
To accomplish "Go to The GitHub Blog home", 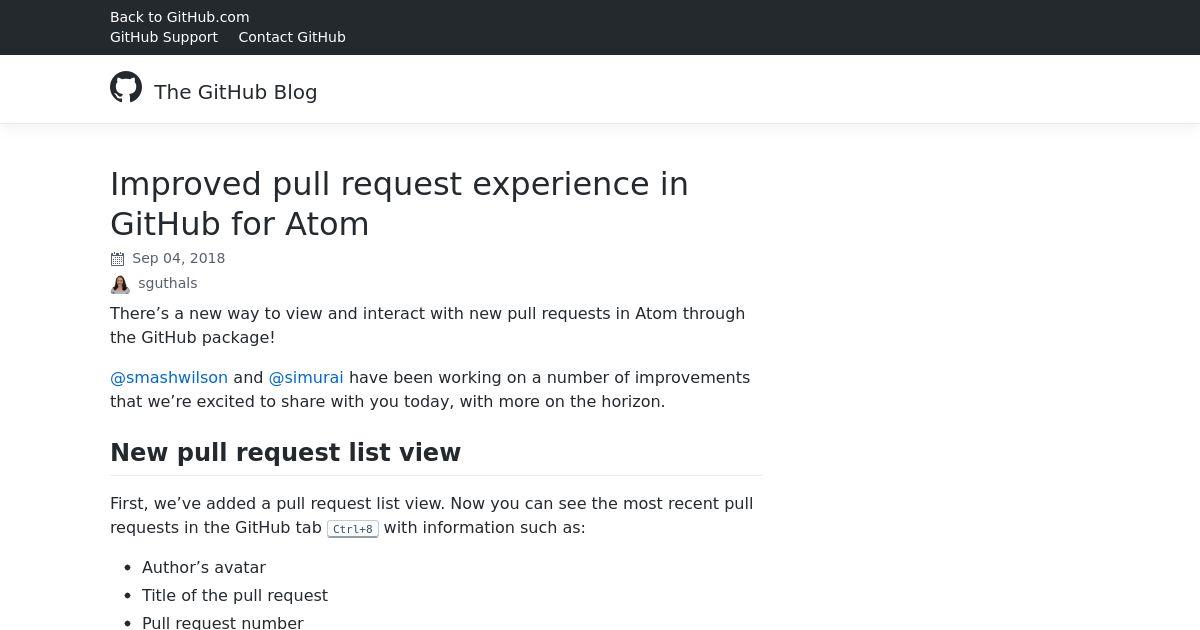I will 236,92.
